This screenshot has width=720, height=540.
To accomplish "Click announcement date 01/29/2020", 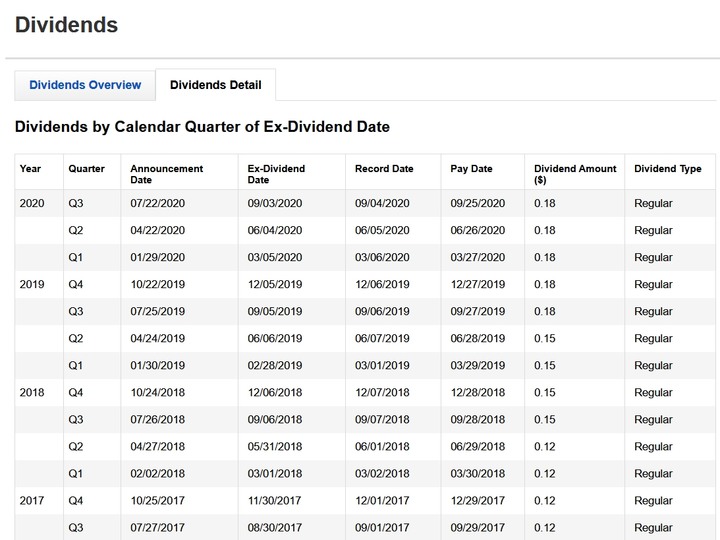I will 158,257.
